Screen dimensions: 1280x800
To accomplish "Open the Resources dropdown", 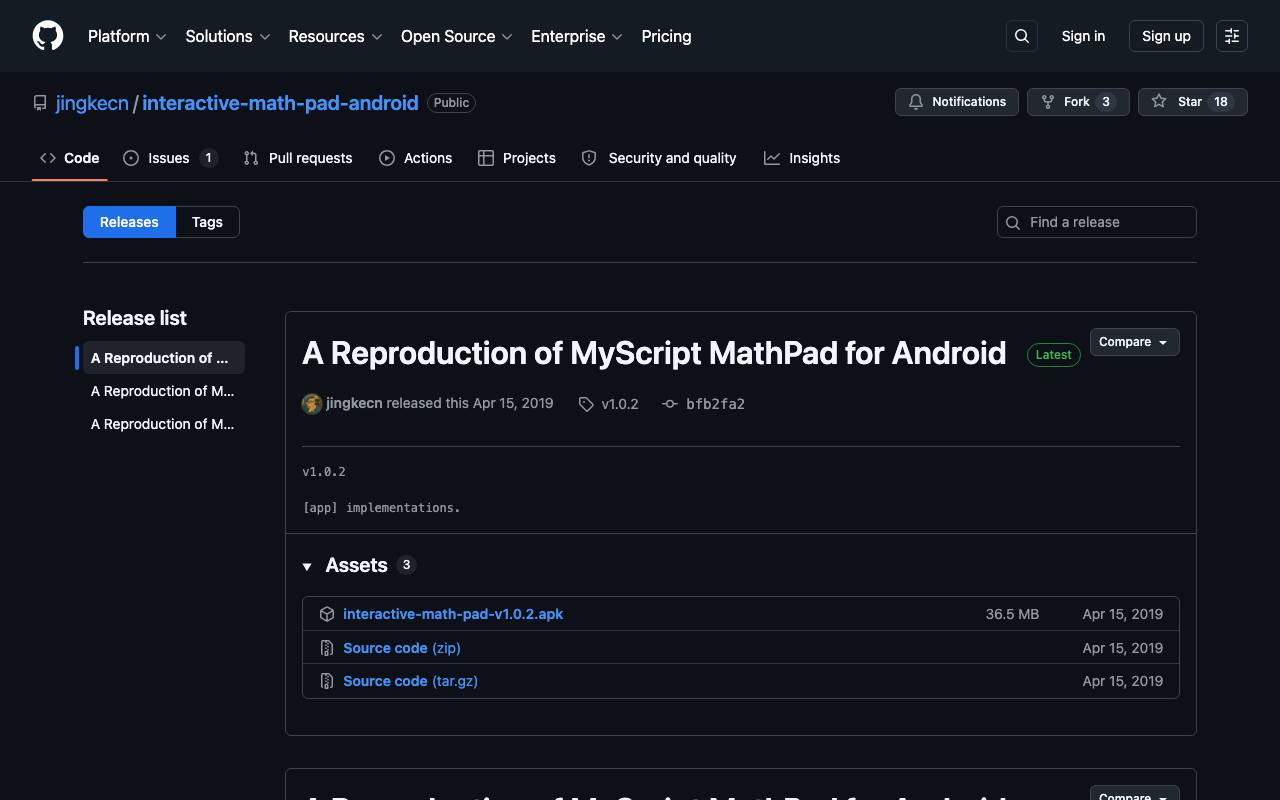I will click(336, 36).
